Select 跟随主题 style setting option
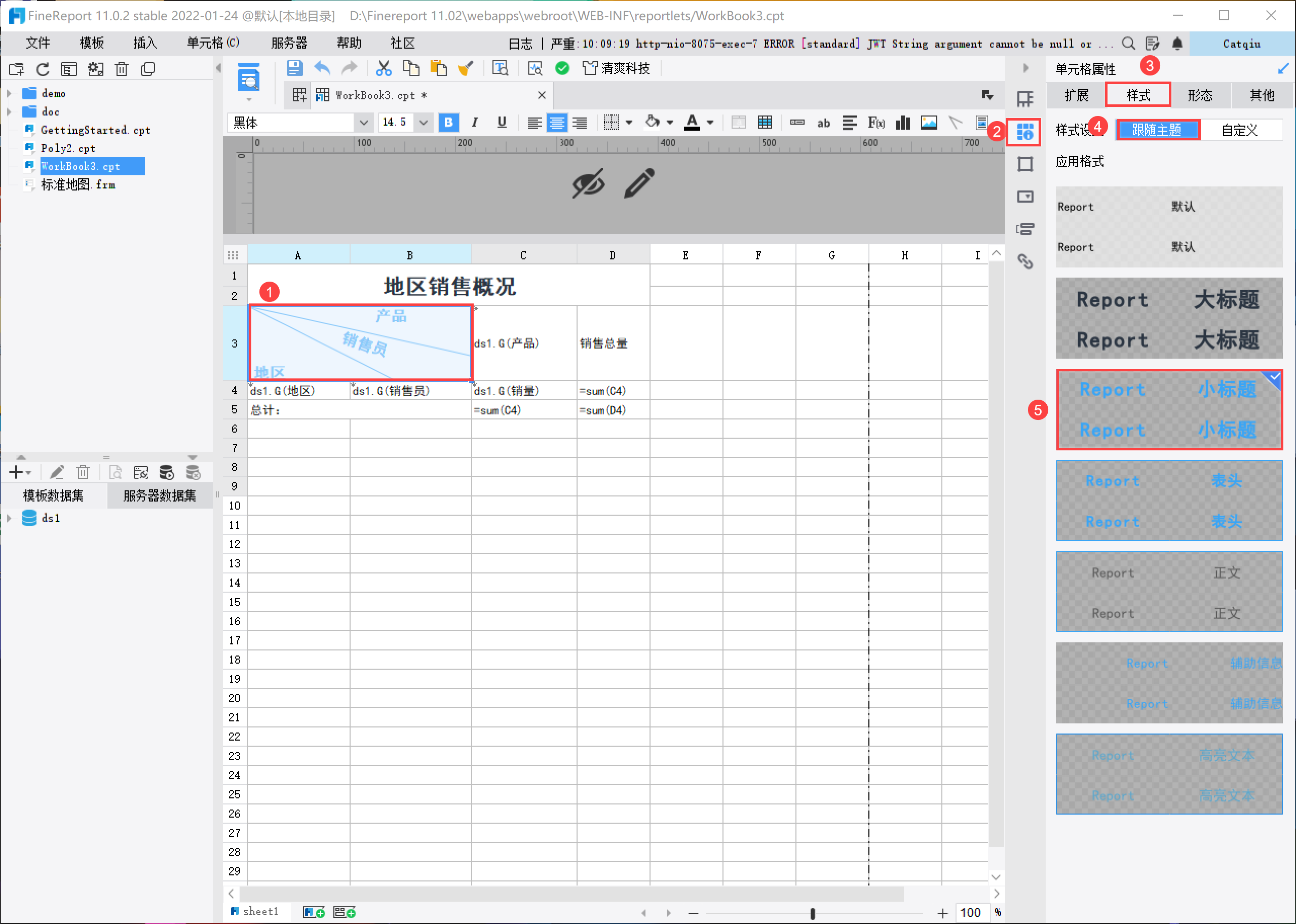The width and height of the screenshot is (1296, 924). (1157, 130)
